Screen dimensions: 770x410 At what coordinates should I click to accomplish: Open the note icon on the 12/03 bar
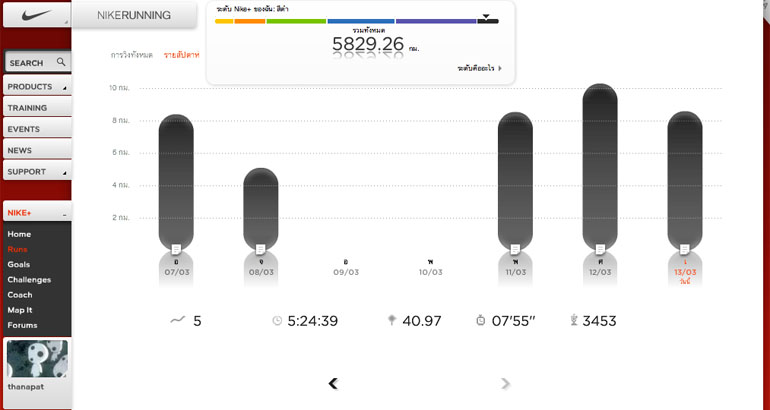coord(600,247)
